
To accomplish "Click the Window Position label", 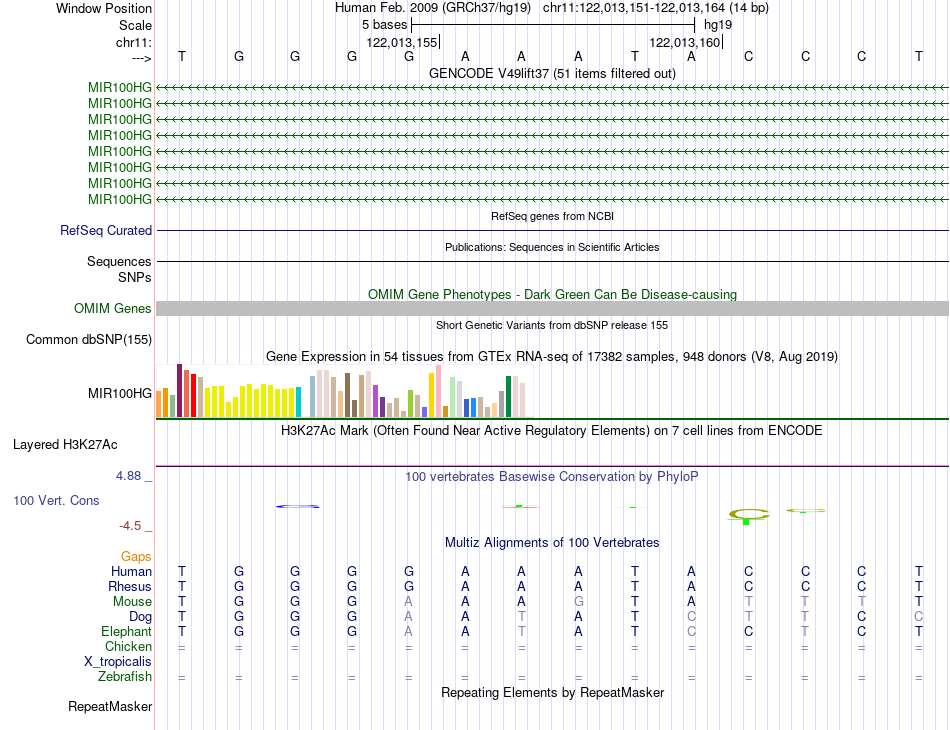I will click(104, 8).
